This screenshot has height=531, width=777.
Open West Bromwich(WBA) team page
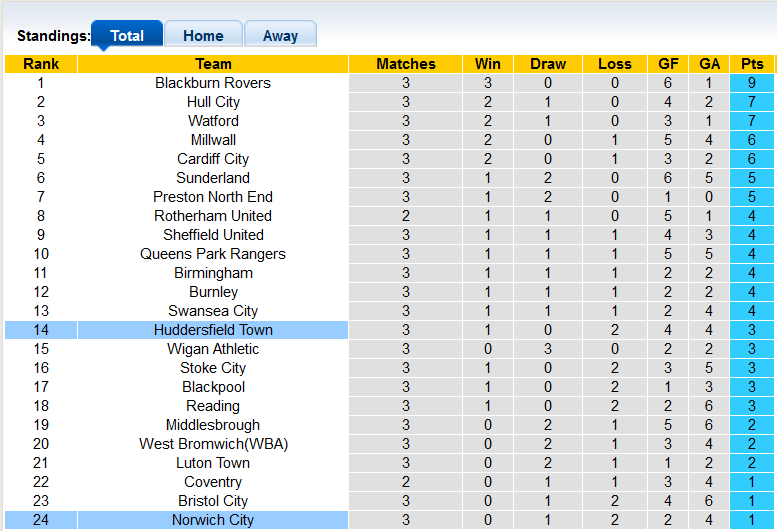point(213,444)
